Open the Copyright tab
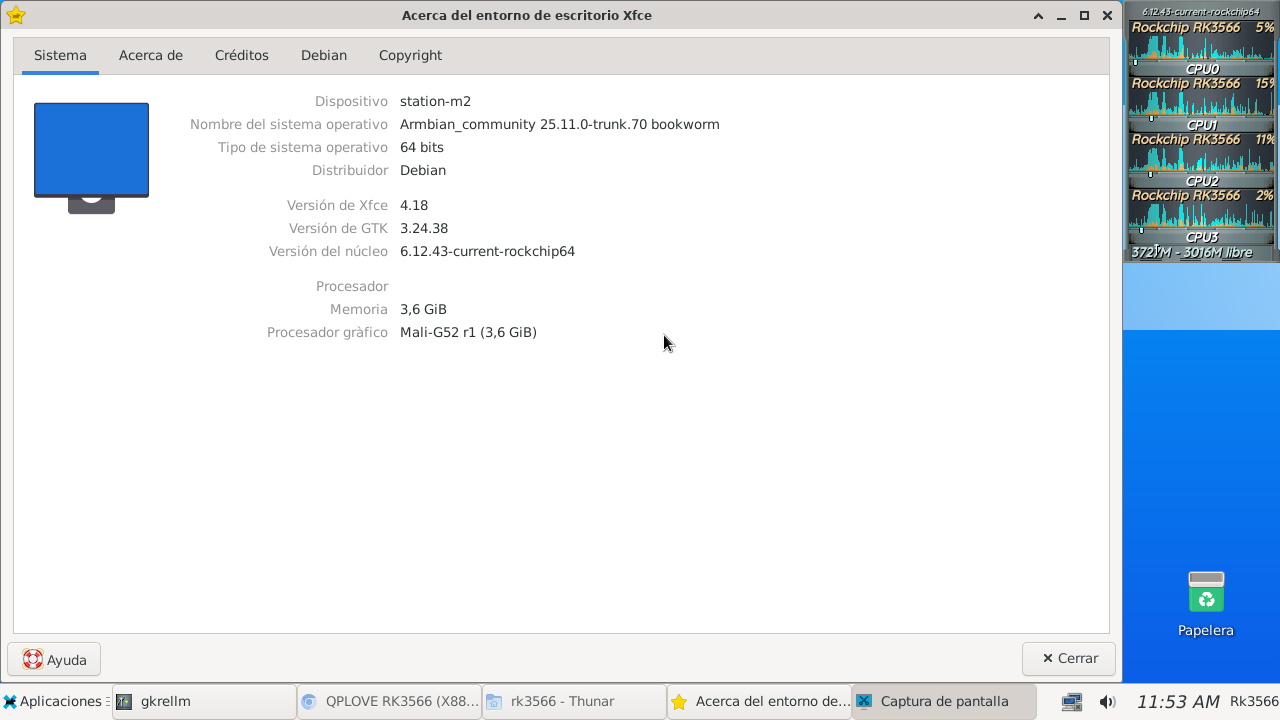This screenshot has width=1280, height=720. [410, 56]
